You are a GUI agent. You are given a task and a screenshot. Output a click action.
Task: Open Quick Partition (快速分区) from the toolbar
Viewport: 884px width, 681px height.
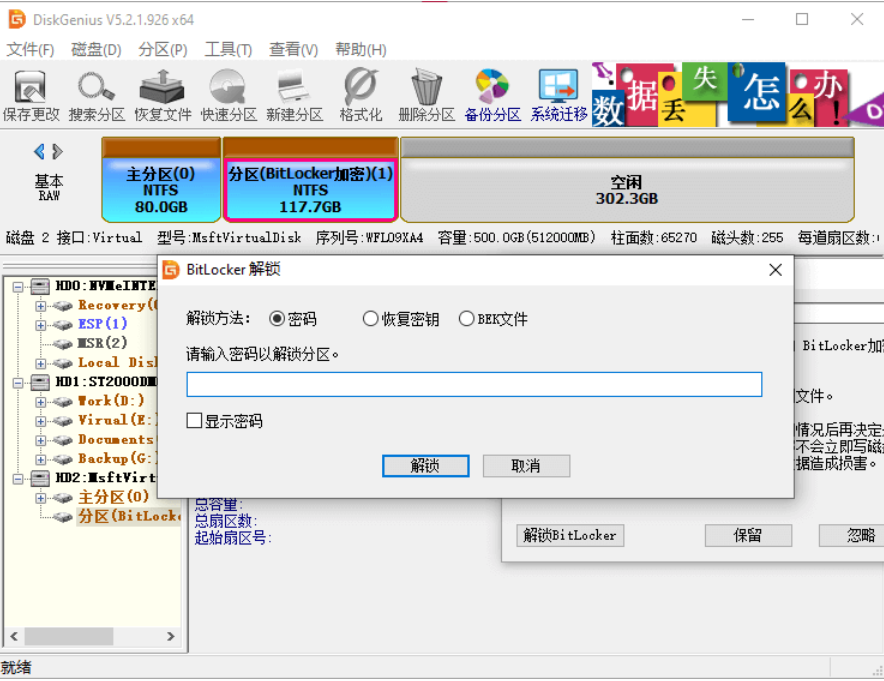228,95
